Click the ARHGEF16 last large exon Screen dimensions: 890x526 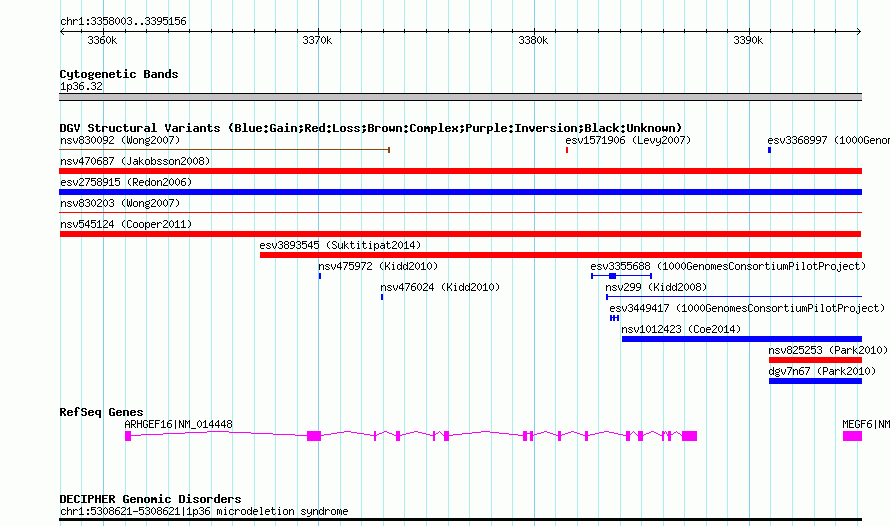point(689,436)
